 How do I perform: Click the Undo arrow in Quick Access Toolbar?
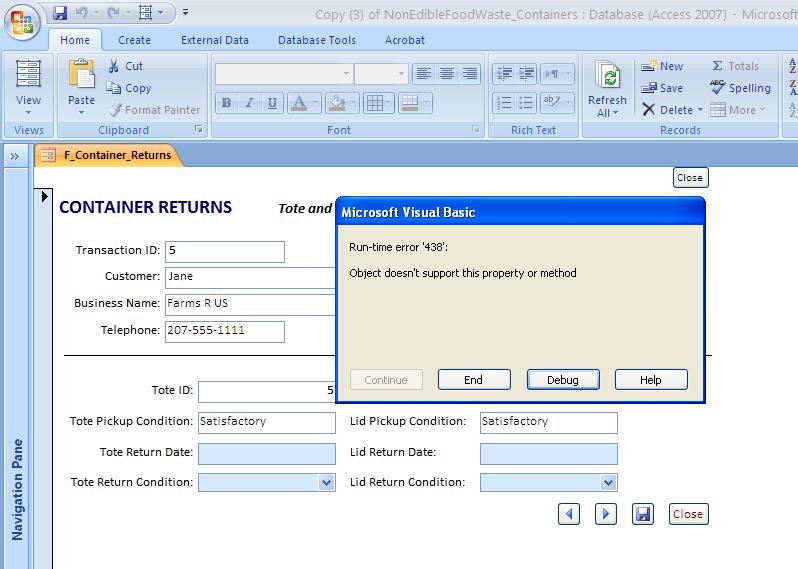(81, 13)
